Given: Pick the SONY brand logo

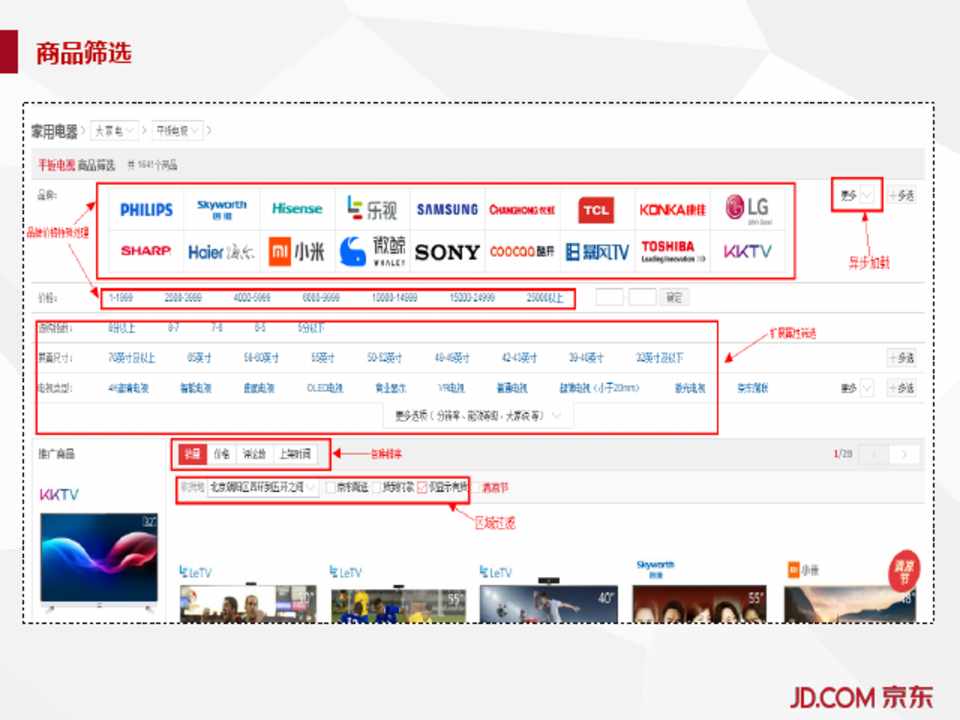Looking at the screenshot, I should coord(447,252).
